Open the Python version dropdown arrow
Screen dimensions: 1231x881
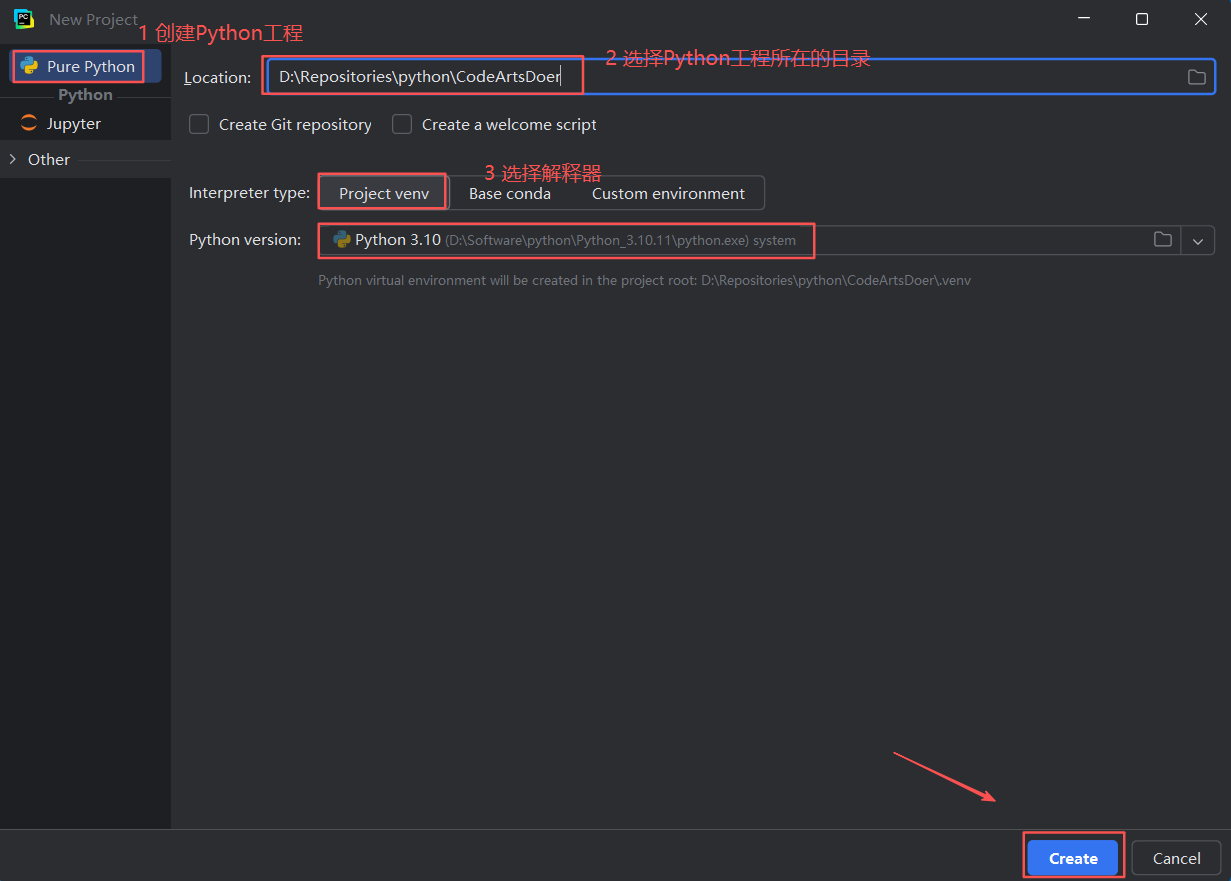pos(1198,241)
